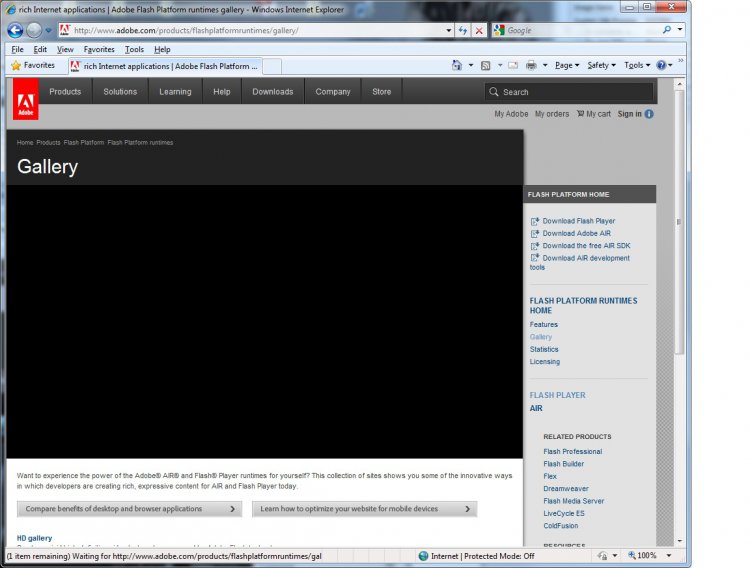The width and height of the screenshot is (750, 568).
Task: Open the Edit menu
Action: 40,49
